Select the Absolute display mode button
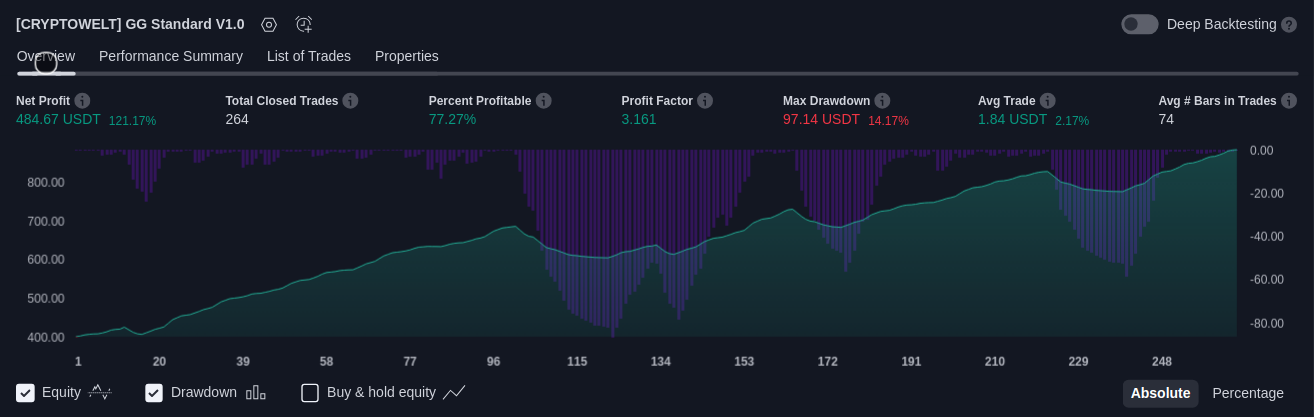Viewport: 1314px width, 417px height. coord(1160,393)
